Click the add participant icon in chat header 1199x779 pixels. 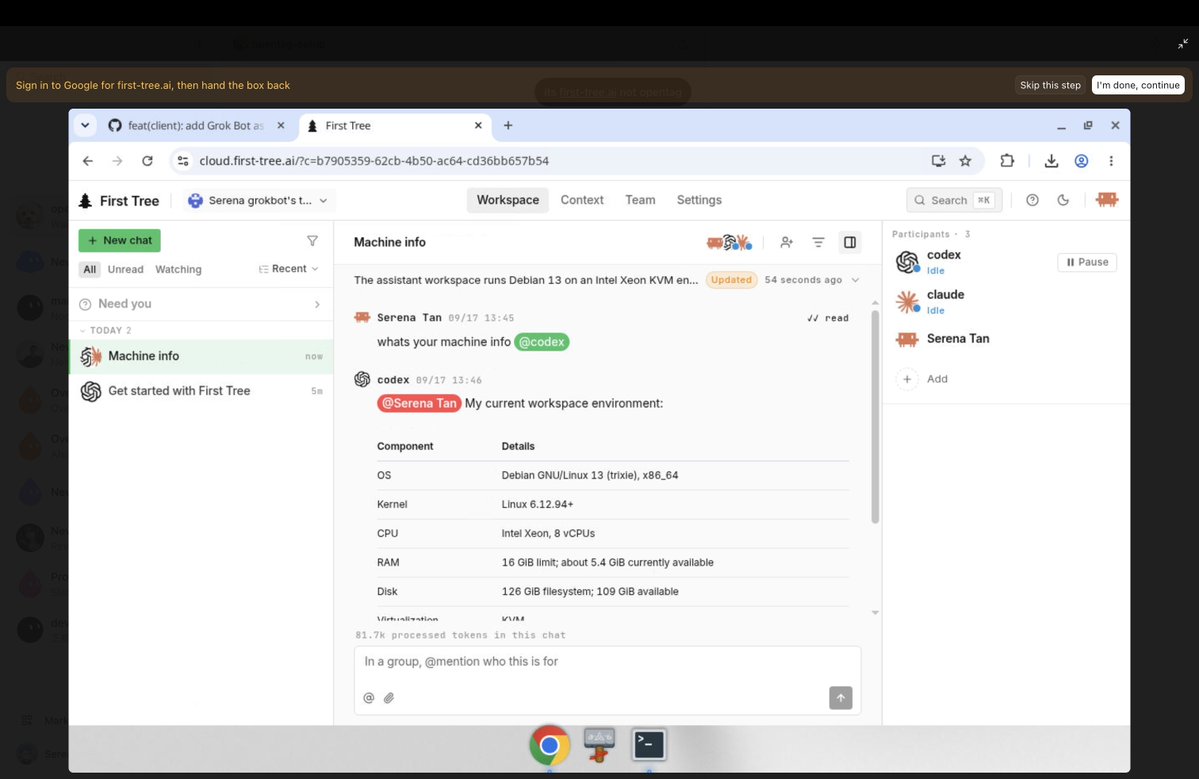pyautogui.click(x=786, y=242)
